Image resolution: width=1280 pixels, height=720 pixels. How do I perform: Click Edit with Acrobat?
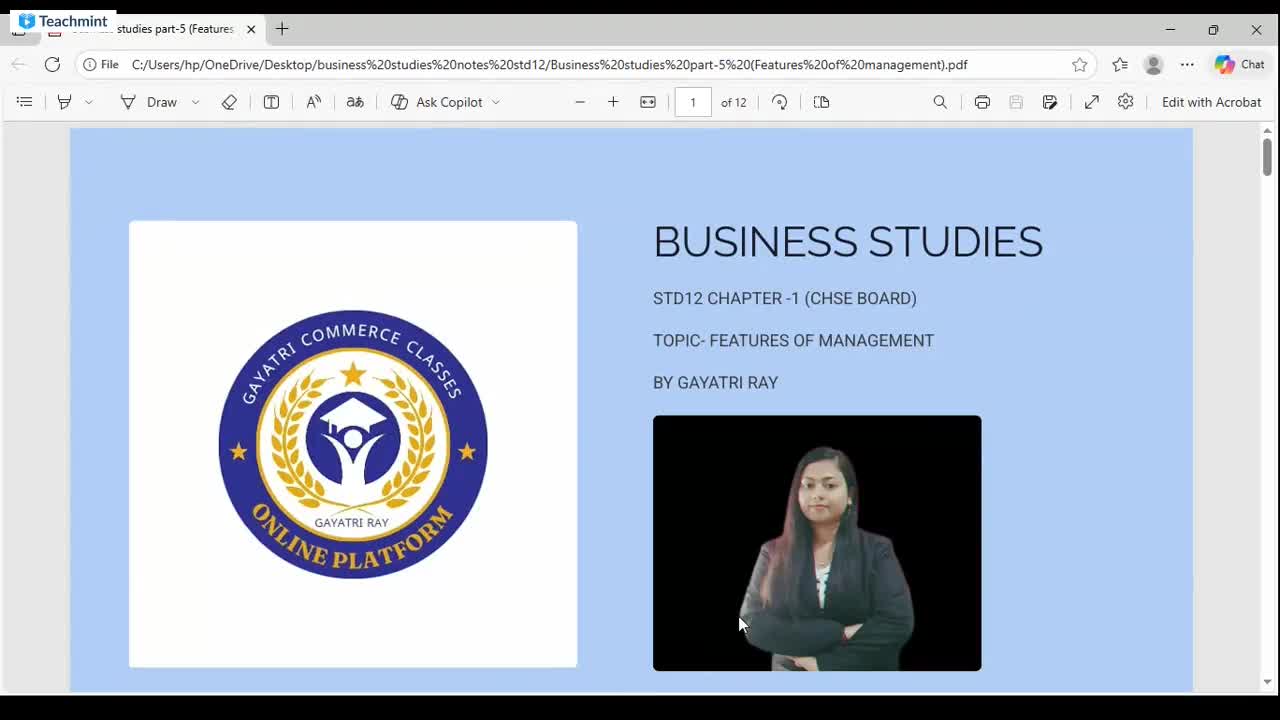(1211, 102)
